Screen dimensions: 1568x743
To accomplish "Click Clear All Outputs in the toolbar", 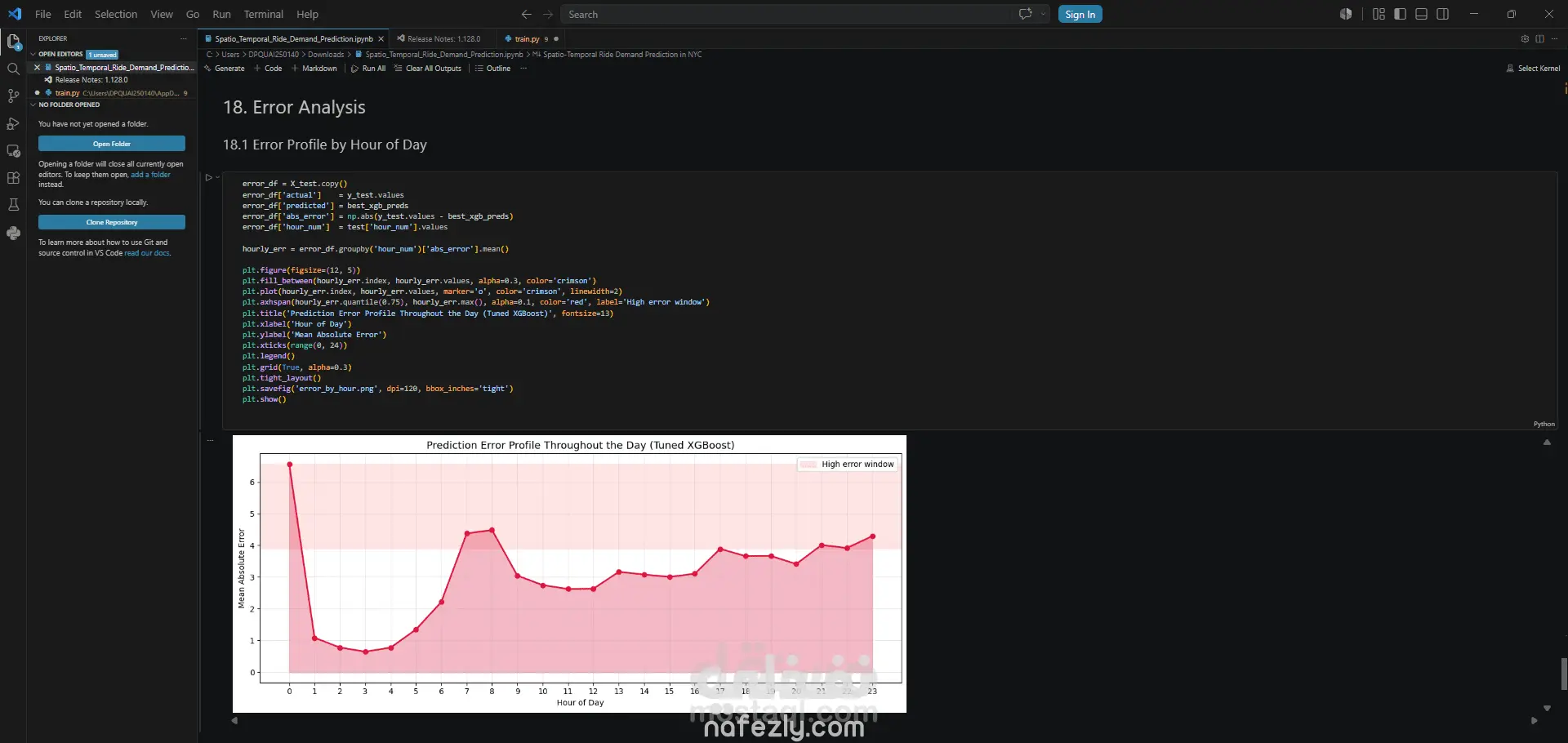I will click(428, 69).
